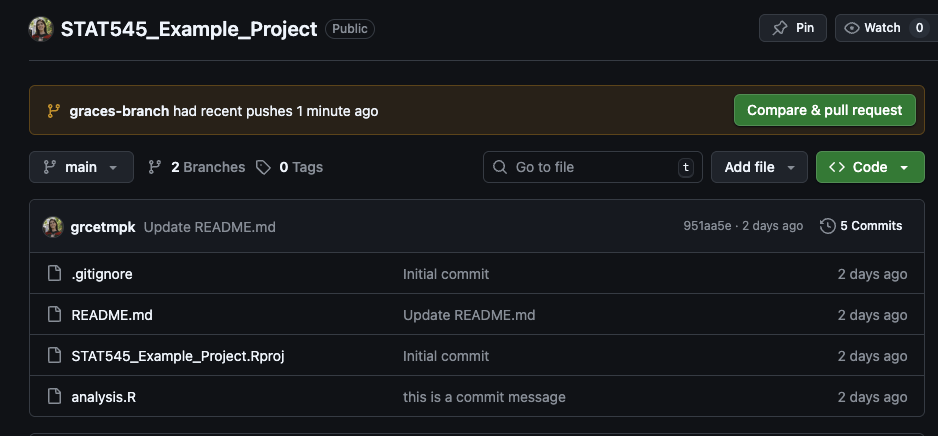Viewport: 938px width, 436px height.
Task: Open the 2 Branches page
Action: pos(197,167)
